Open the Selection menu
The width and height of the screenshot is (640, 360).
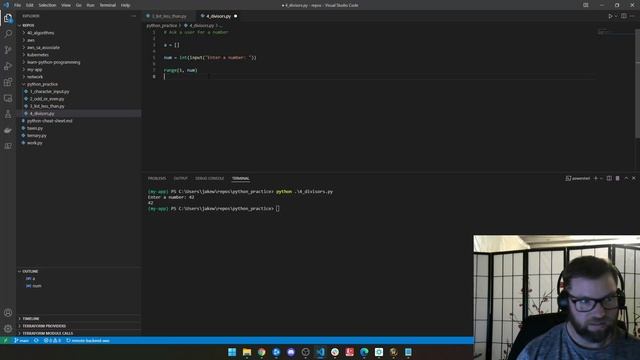[47, 5]
